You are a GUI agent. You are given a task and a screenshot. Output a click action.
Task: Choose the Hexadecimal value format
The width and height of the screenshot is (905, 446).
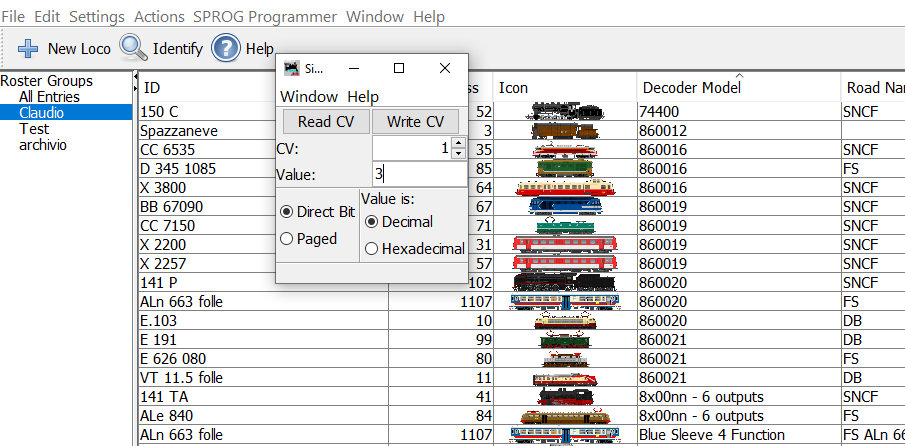coord(372,249)
